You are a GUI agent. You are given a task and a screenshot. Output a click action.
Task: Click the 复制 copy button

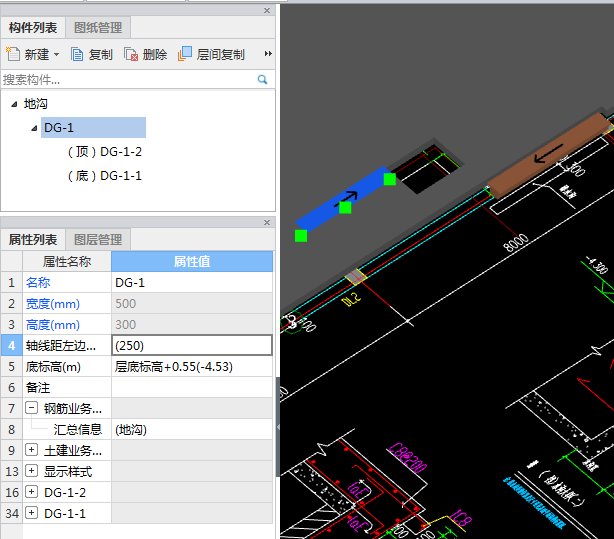[92, 54]
